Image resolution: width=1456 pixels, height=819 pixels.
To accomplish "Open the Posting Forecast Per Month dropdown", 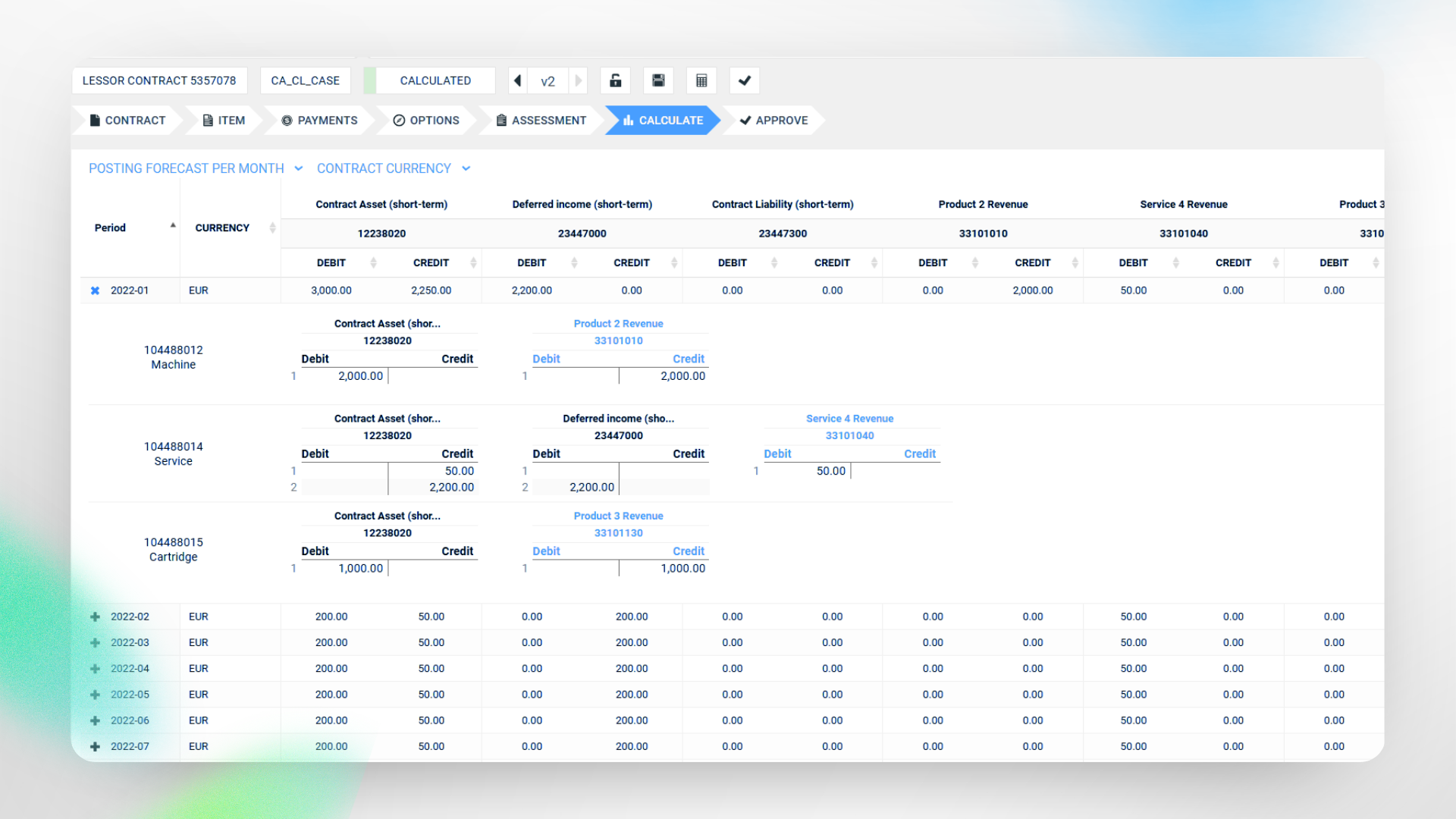I will click(x=196, y=168).
